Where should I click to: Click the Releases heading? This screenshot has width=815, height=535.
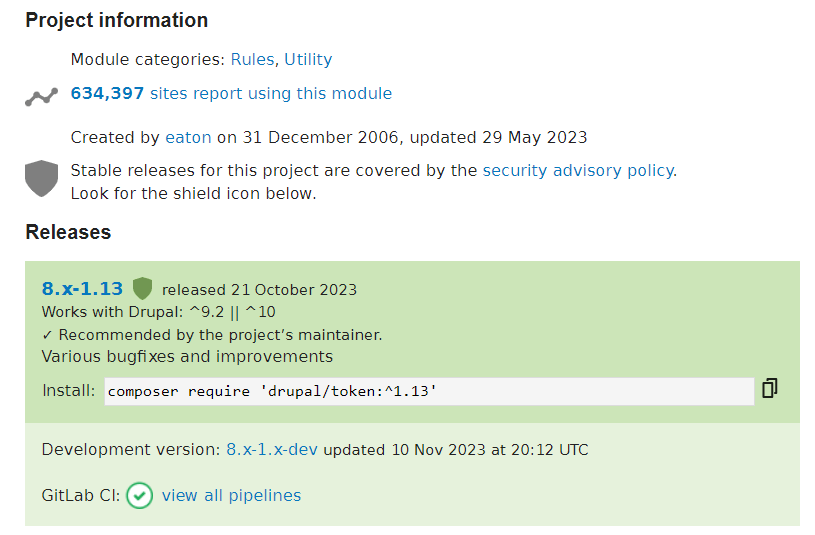tap(68, 232)
